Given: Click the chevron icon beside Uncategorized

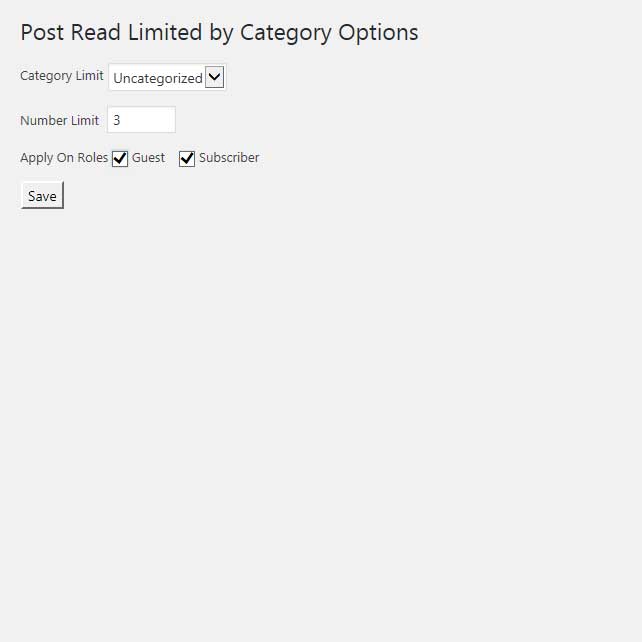Looking at the screenshot, I should click(214, 77).
